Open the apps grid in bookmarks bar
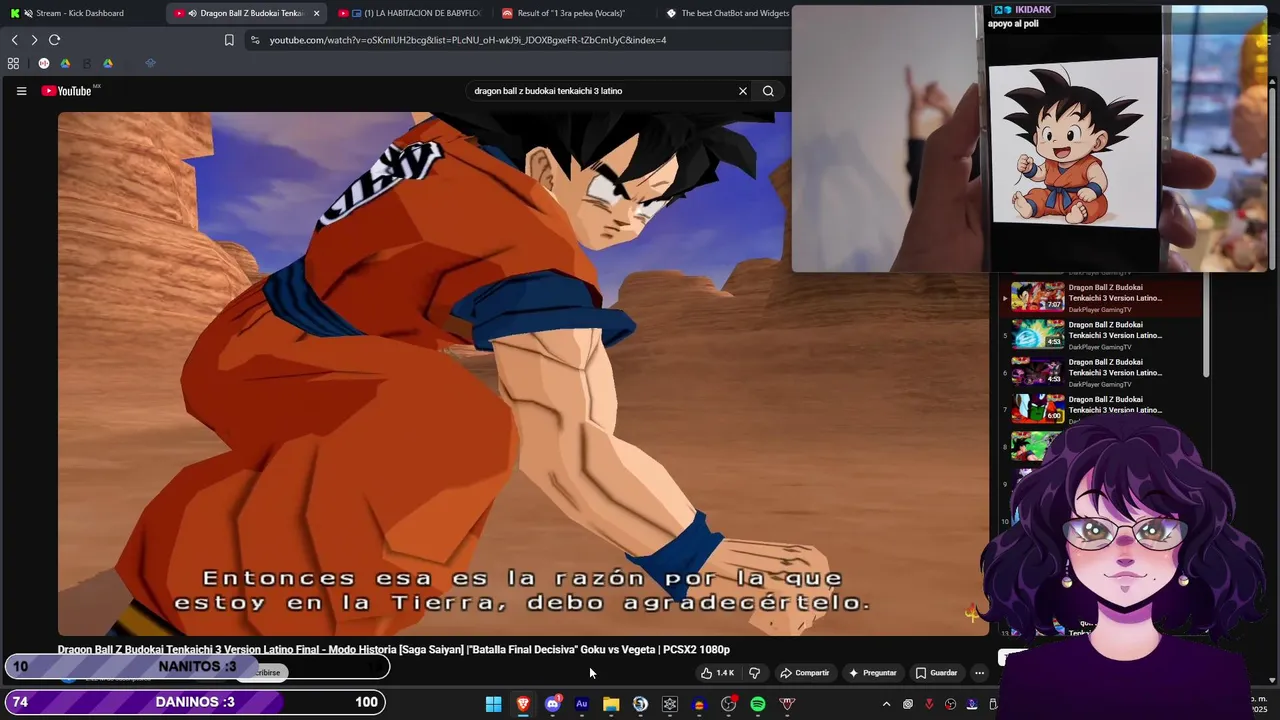This screenshot has width=1280, height=720. (x=13, y=63)
